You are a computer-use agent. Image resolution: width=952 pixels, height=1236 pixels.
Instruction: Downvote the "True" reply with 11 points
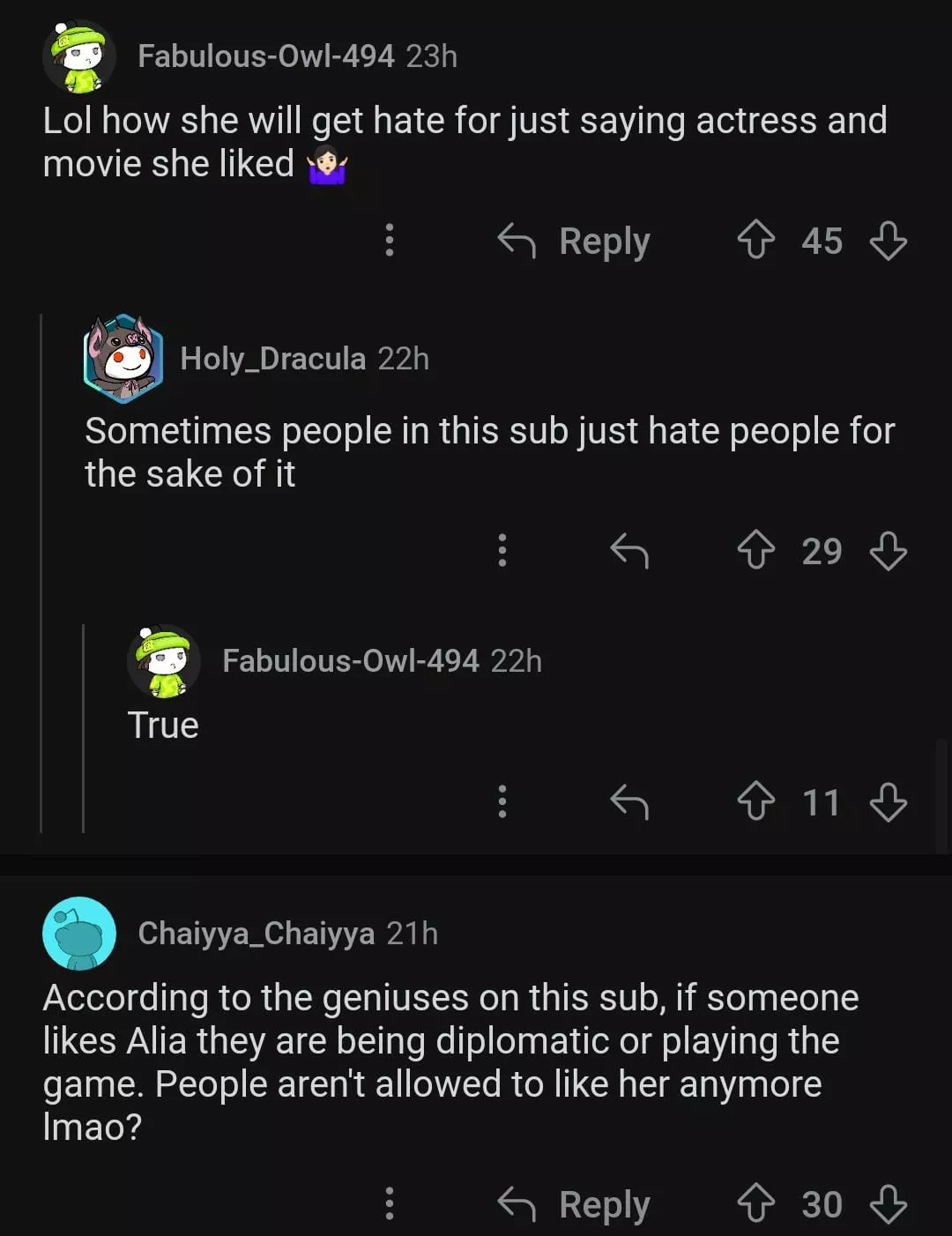(888, 802)
